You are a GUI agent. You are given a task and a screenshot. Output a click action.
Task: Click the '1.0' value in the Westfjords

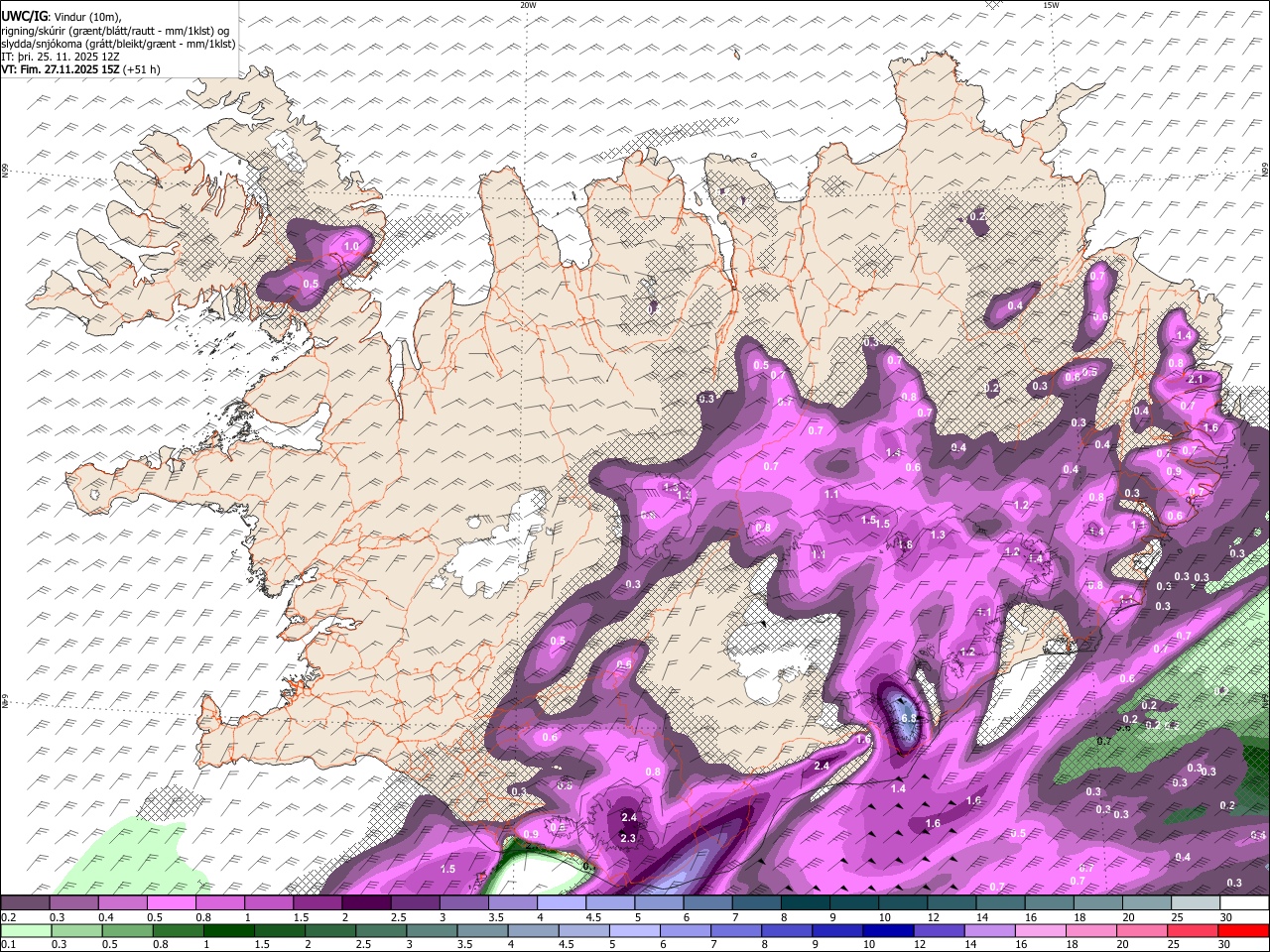click(351, 246)
